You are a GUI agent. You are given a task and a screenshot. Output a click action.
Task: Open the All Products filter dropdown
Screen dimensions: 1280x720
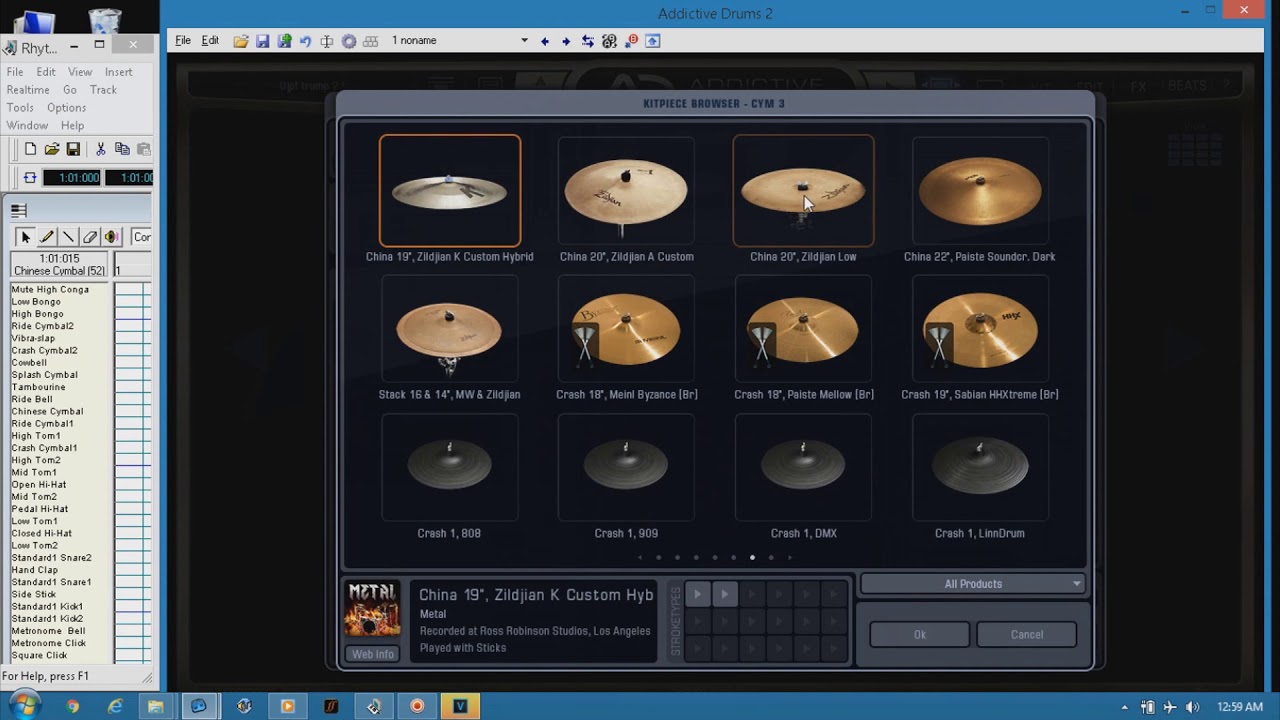click(x=972, y=584)
